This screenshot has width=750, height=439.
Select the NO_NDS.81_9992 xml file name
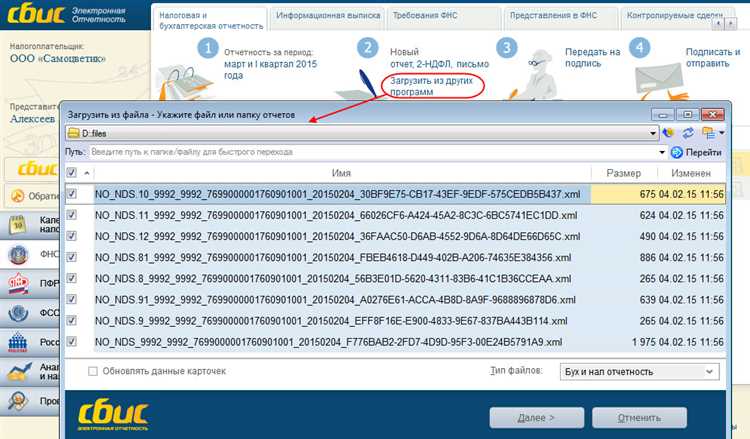tap(333, 257)
